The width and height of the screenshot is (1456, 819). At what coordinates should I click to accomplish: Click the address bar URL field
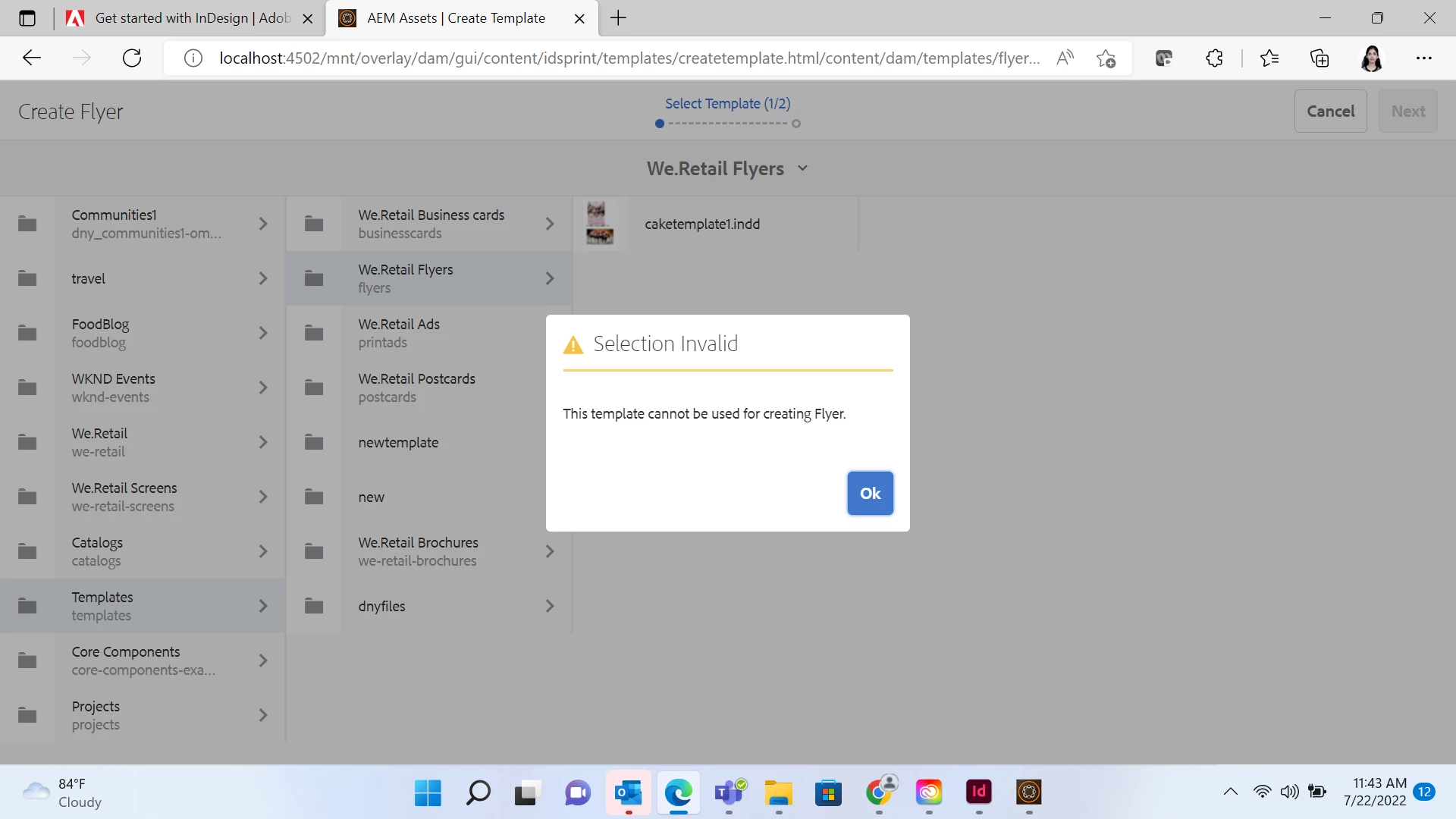coord(628,58)
